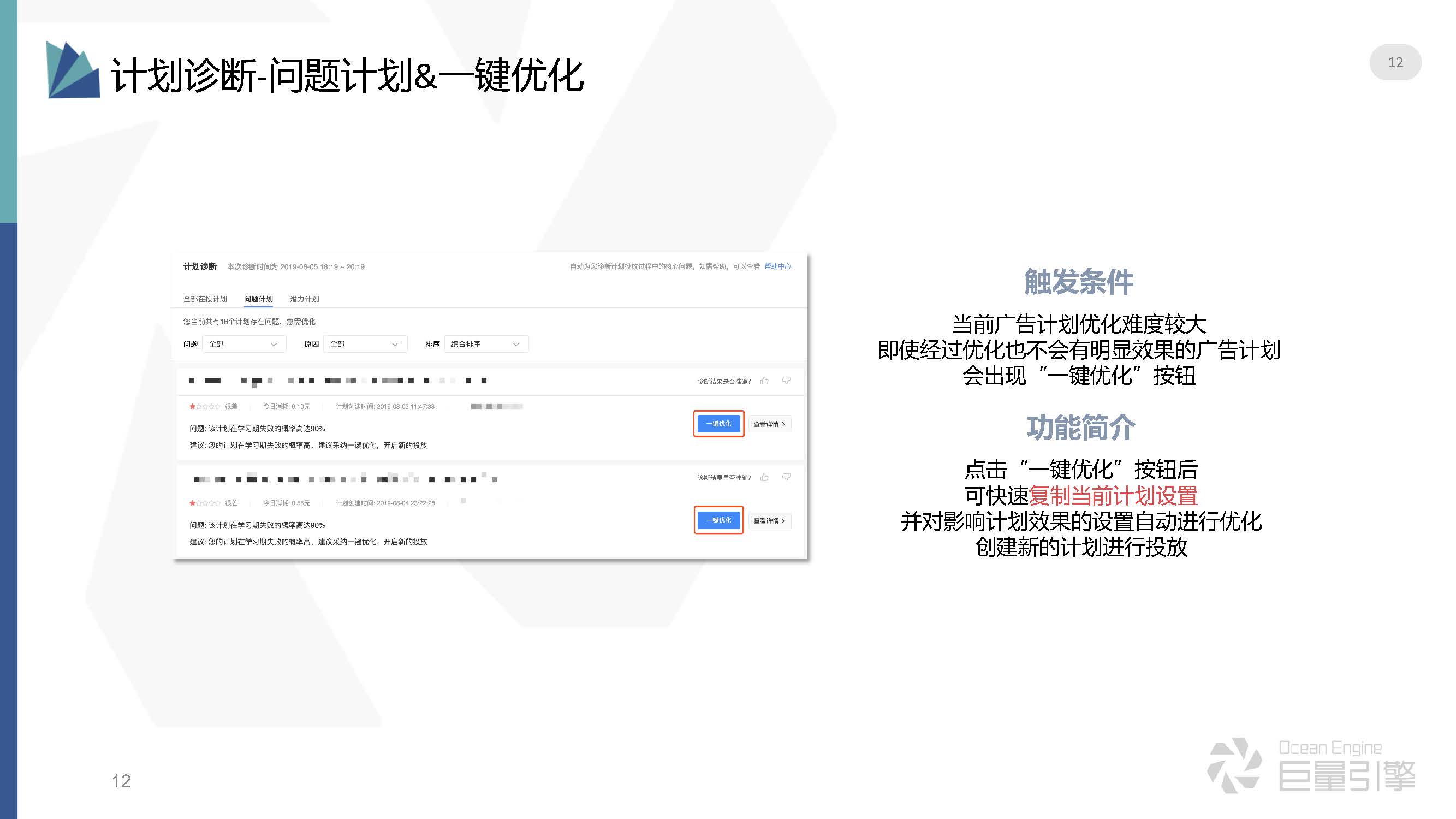Image resolution: width=1456 pixels, height=819 pixels.
Task: Click star rating of second plan
Action: [205, 503]
